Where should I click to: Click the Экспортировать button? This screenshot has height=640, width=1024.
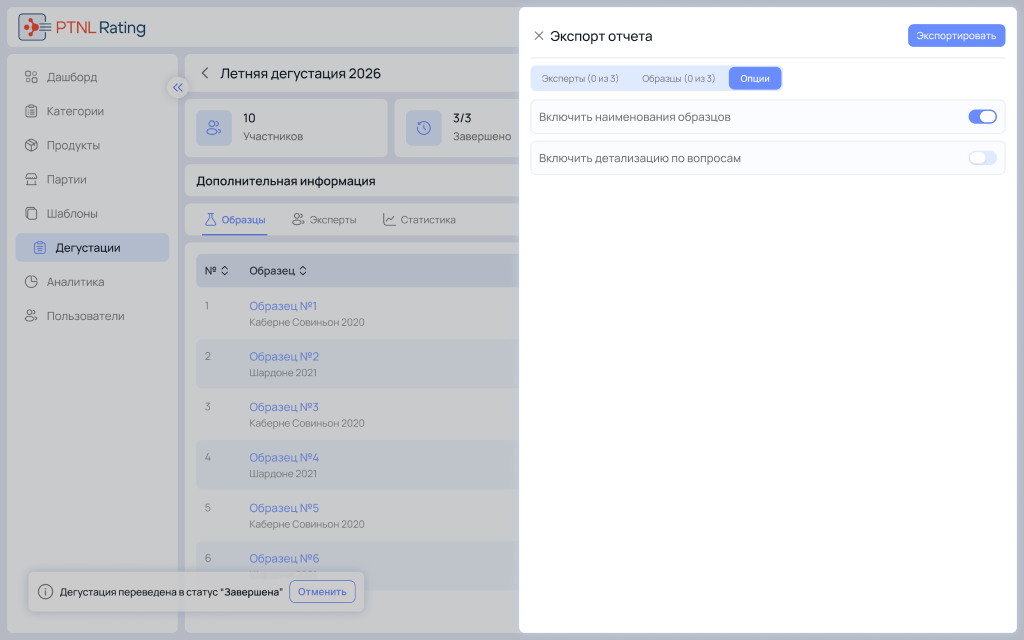pyautogui.click(x=956, y=35)
